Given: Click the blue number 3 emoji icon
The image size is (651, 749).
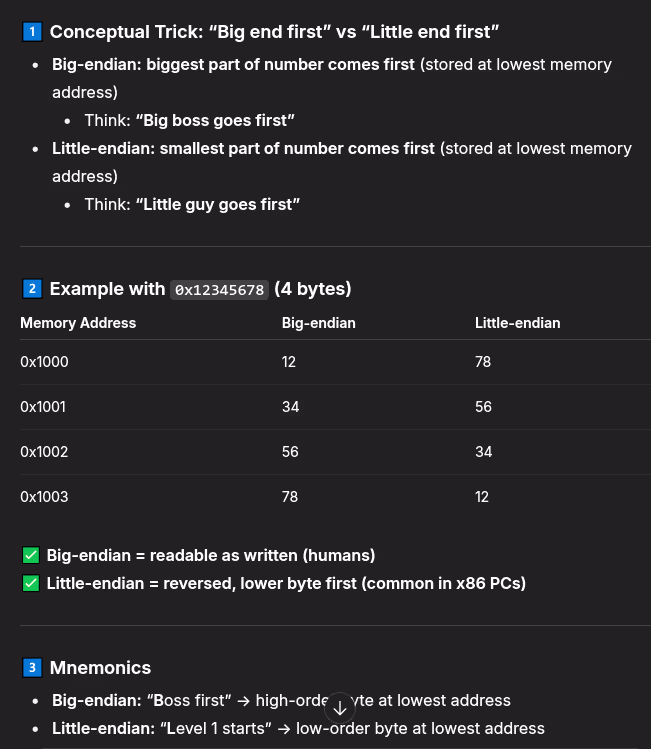Looking at the screenshot, I should 31,667.
